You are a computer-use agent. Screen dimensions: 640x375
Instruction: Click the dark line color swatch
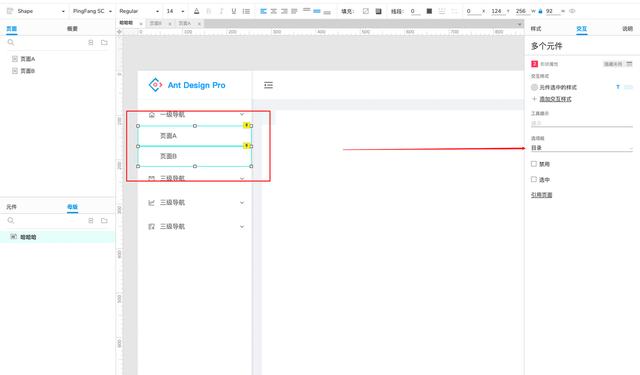(x=429, y=11)
